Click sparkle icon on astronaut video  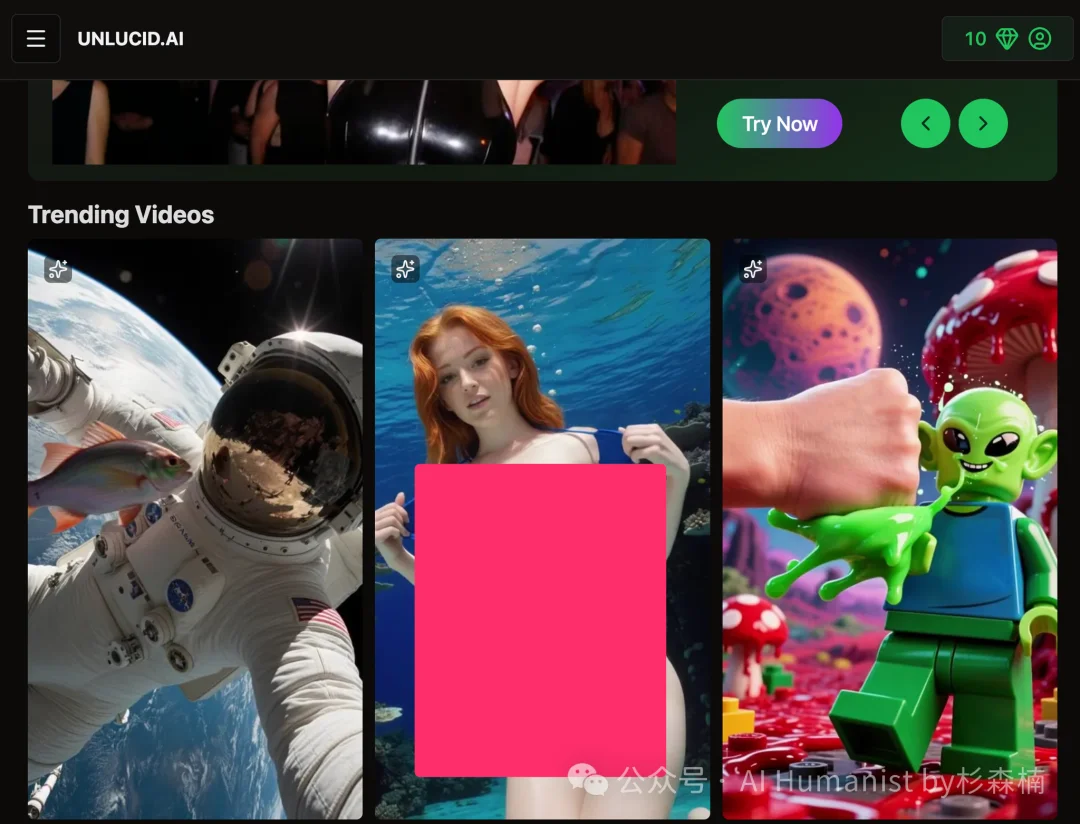click(x=58, y=269)
